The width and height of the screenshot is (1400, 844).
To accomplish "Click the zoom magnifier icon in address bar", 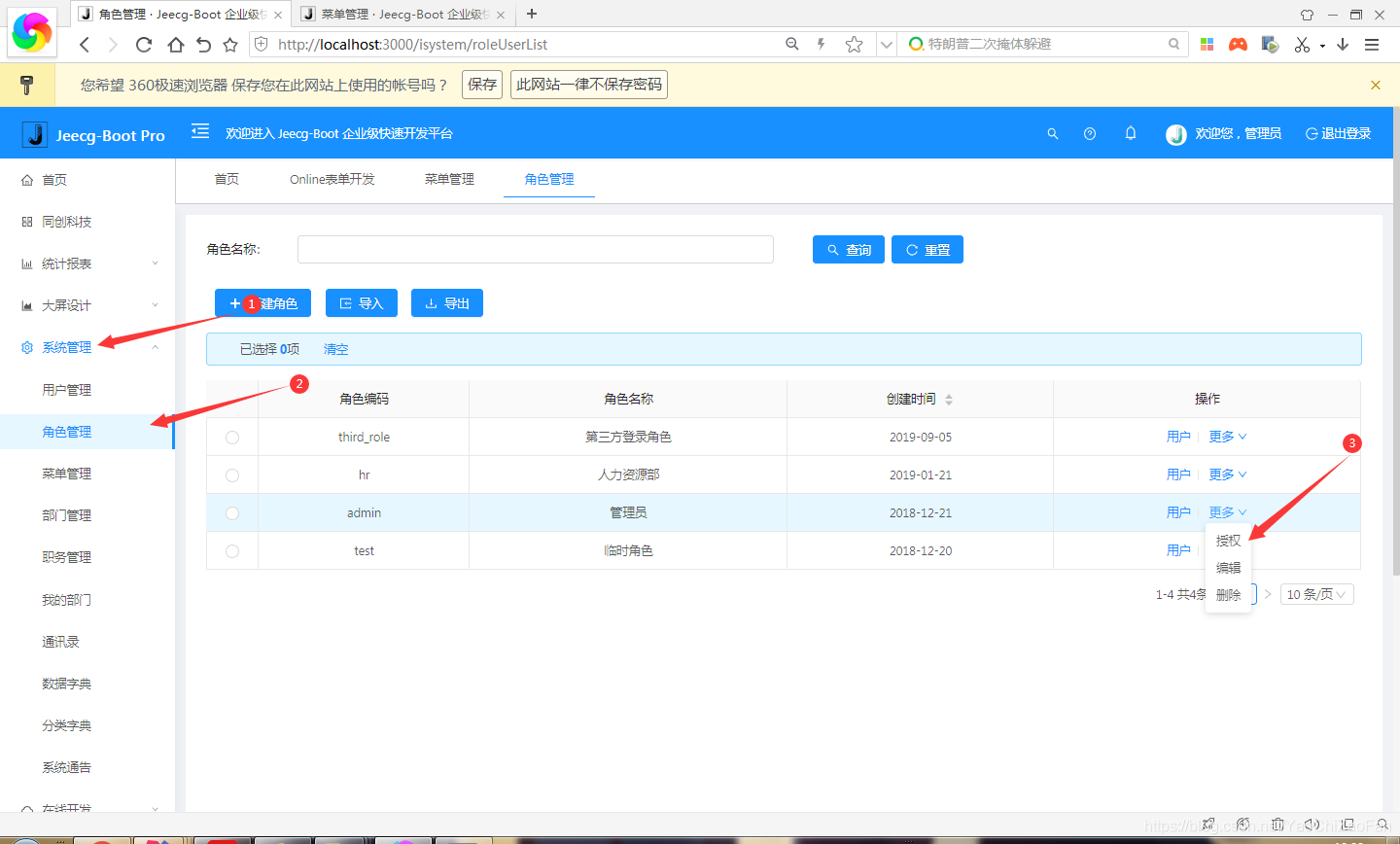I will 792,44.
